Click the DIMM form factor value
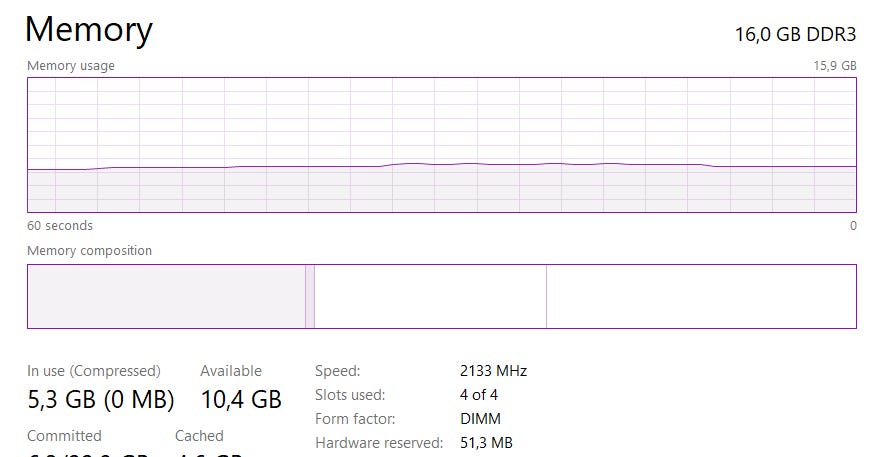 pos(480,419)
